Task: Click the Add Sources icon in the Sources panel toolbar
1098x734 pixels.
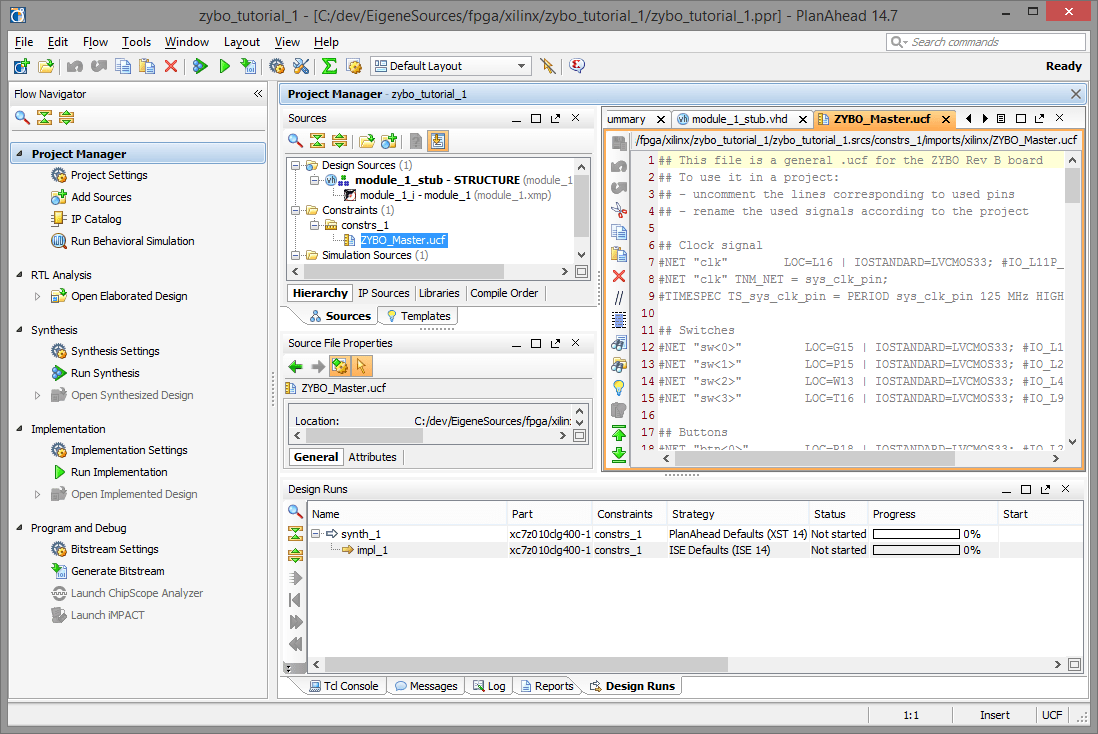Action: [389, 141]
